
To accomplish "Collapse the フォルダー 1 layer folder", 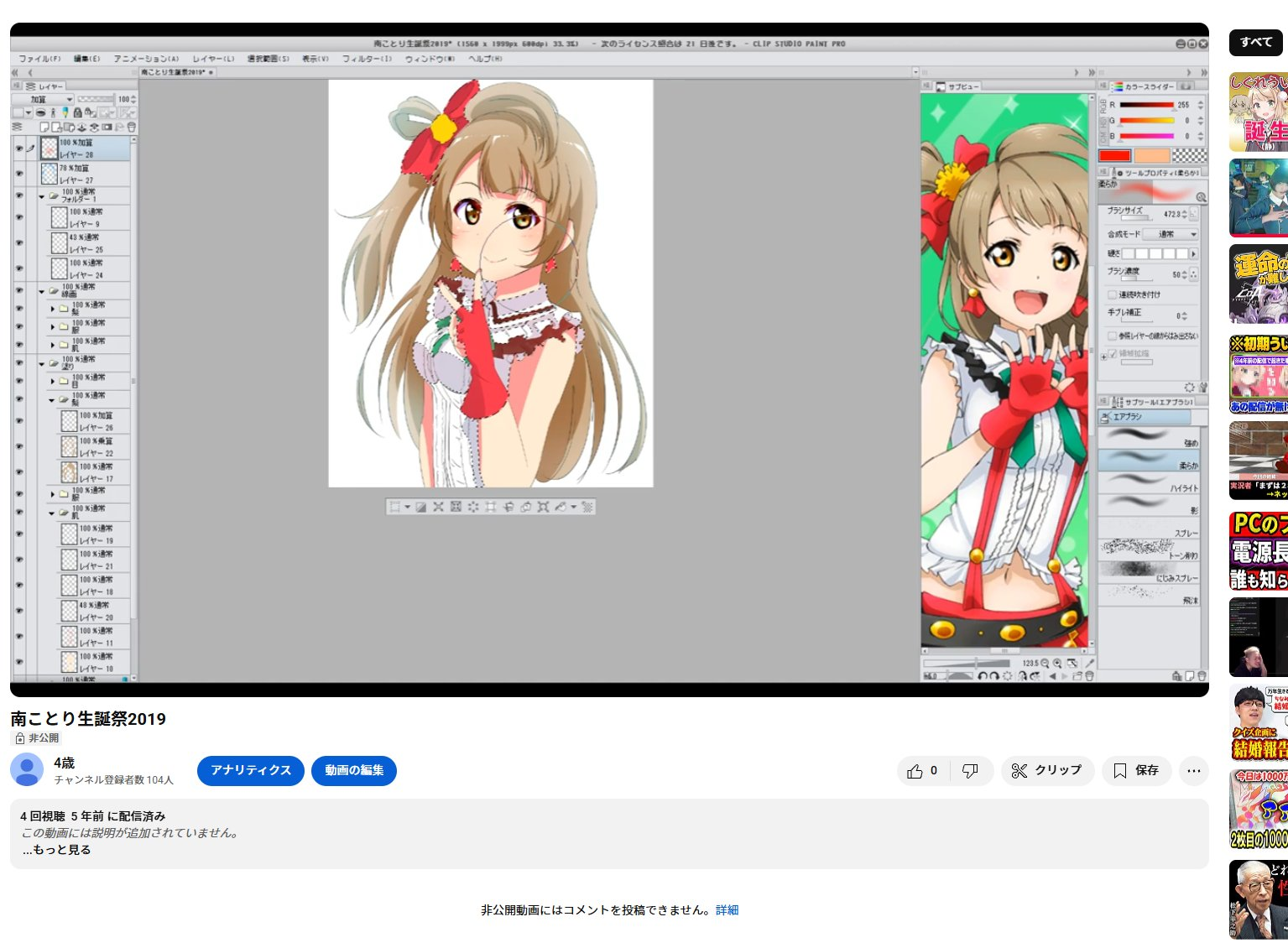I will (x=41, y=196).
